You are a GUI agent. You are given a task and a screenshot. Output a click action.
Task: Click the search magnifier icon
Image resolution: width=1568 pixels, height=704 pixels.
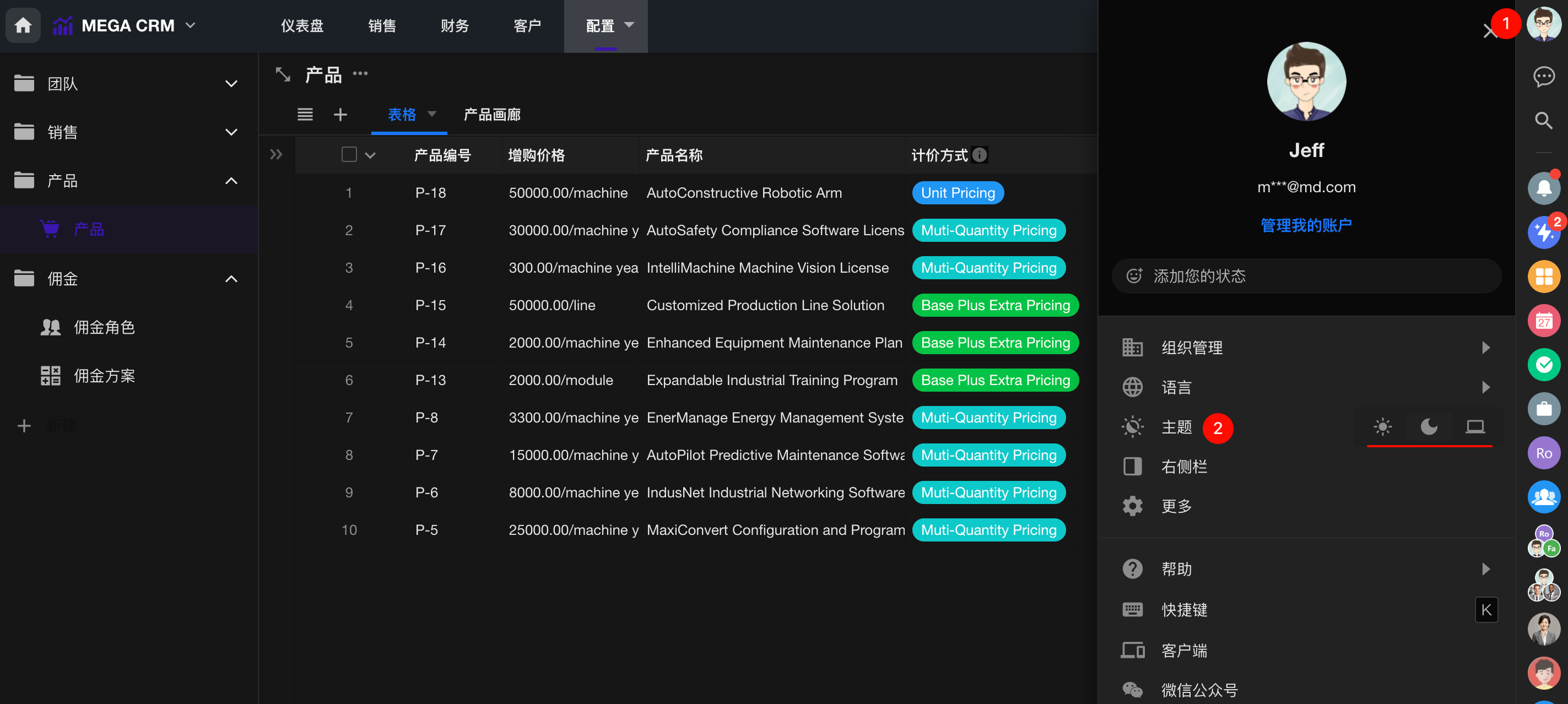[x=1543, y=121]
